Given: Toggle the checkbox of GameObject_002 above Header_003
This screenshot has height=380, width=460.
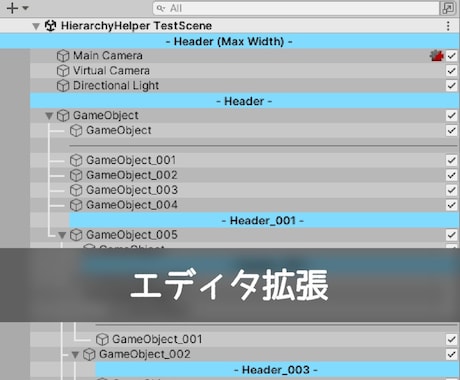Looking at the screenshot, I should coord(452,354).
